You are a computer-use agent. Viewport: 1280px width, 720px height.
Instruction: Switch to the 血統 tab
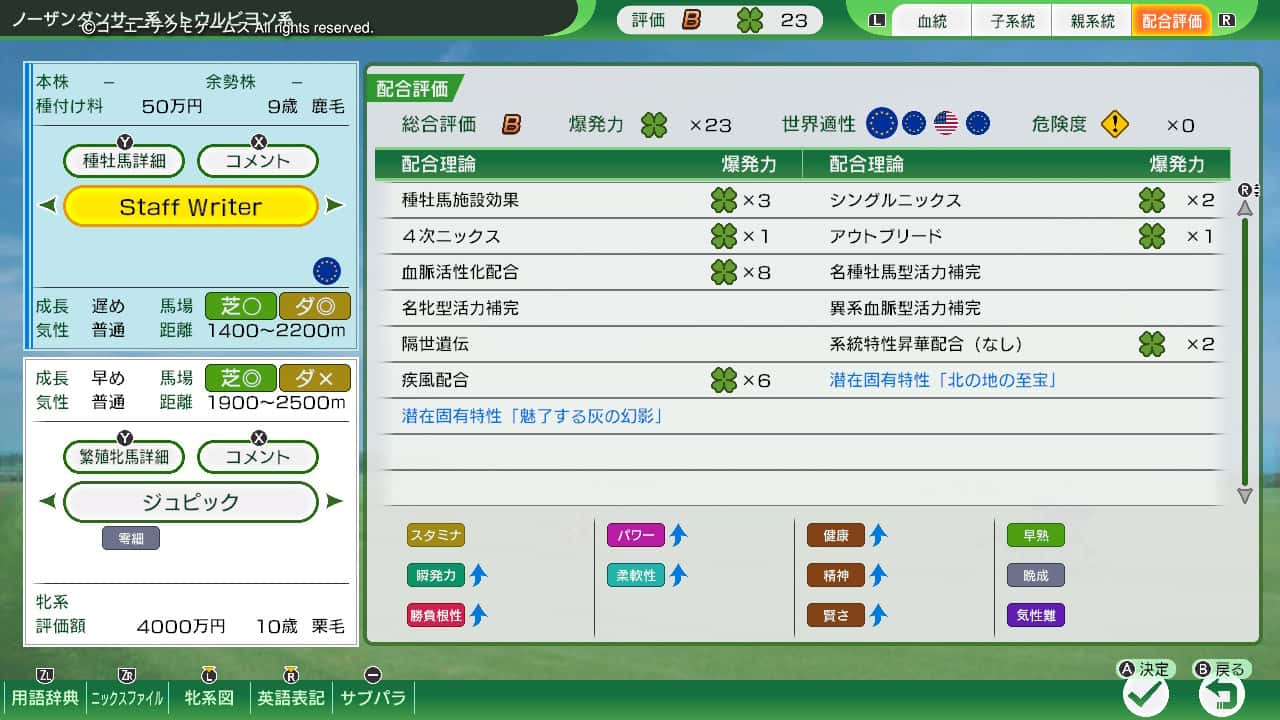[x=931, y=20]
